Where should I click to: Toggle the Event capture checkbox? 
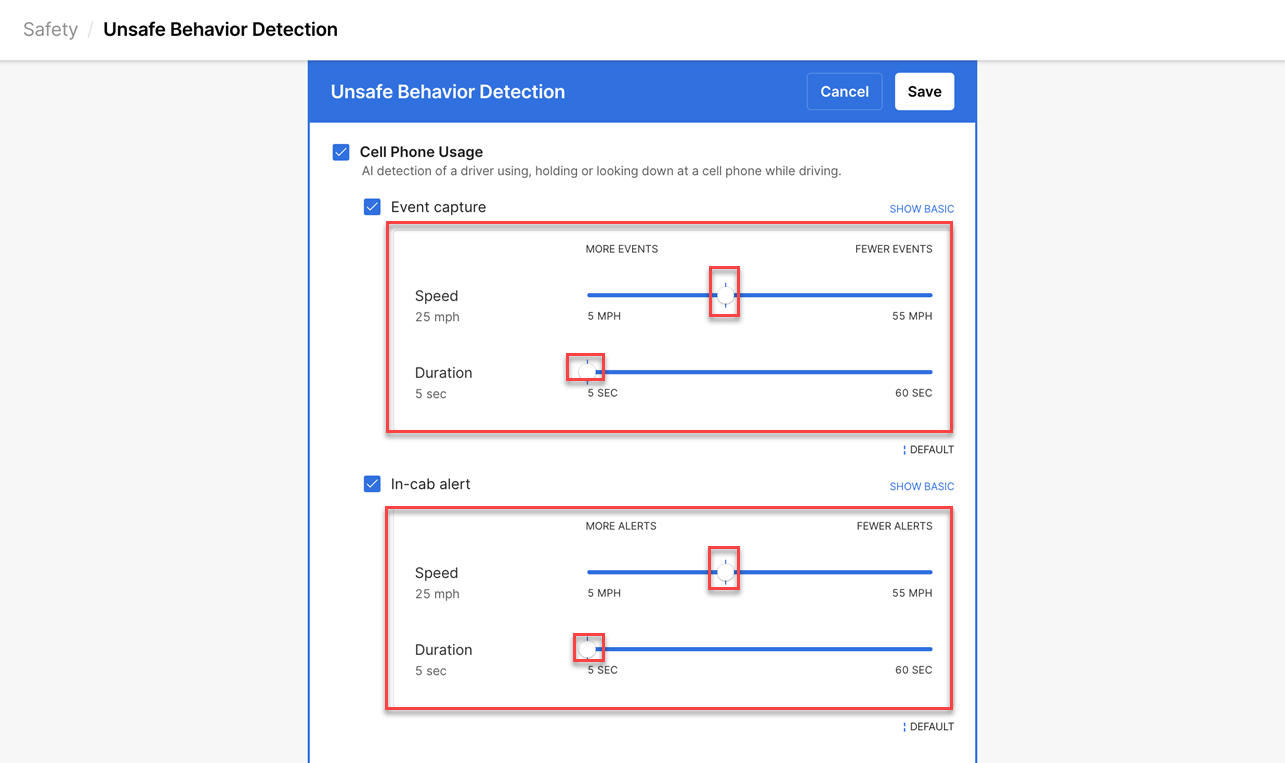pyautogui.click(x=372, y=207)
